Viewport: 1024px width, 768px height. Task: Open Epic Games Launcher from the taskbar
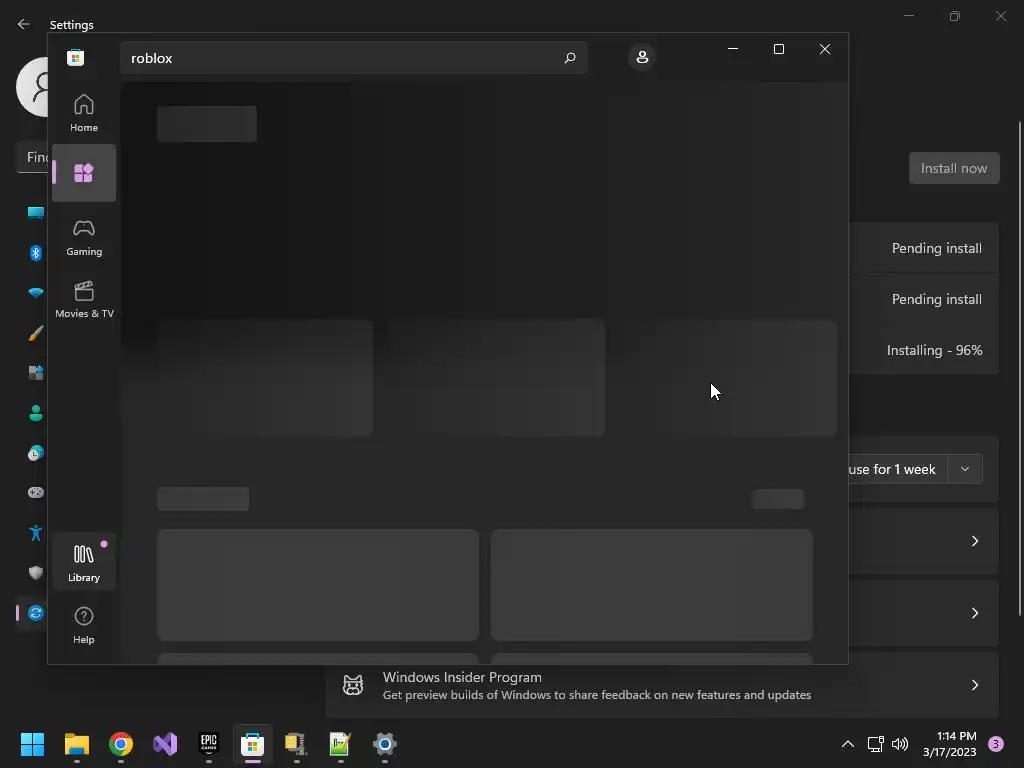pos(209,744)
